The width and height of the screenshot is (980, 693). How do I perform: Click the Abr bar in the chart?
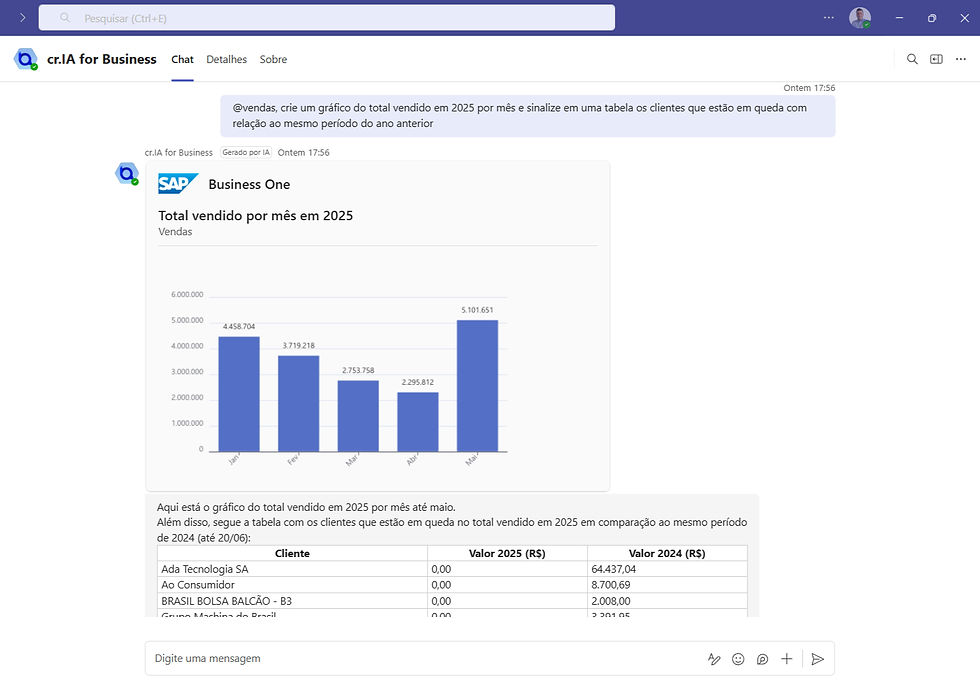click(418, 422)
